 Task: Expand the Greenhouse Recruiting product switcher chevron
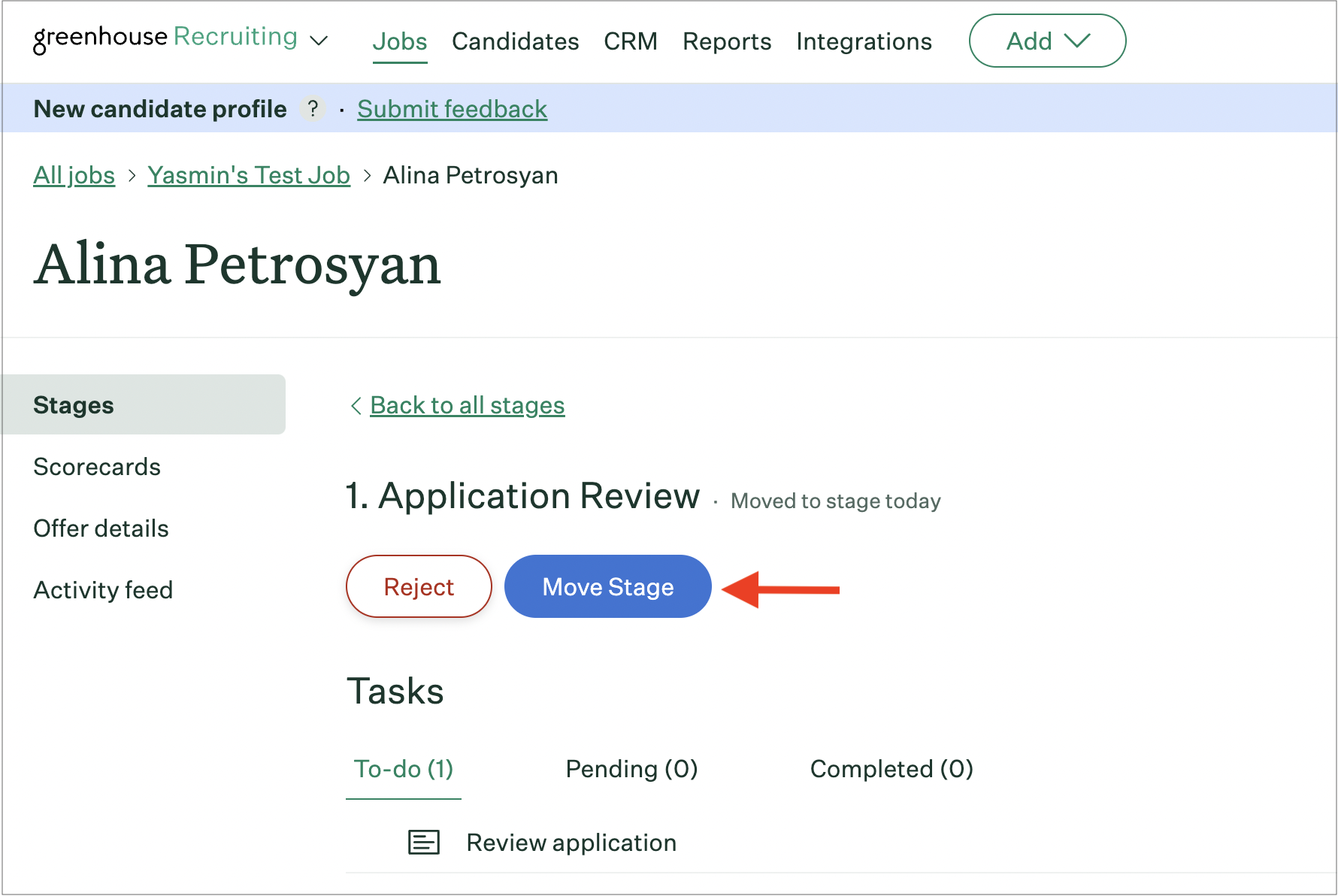pos(319,41)
